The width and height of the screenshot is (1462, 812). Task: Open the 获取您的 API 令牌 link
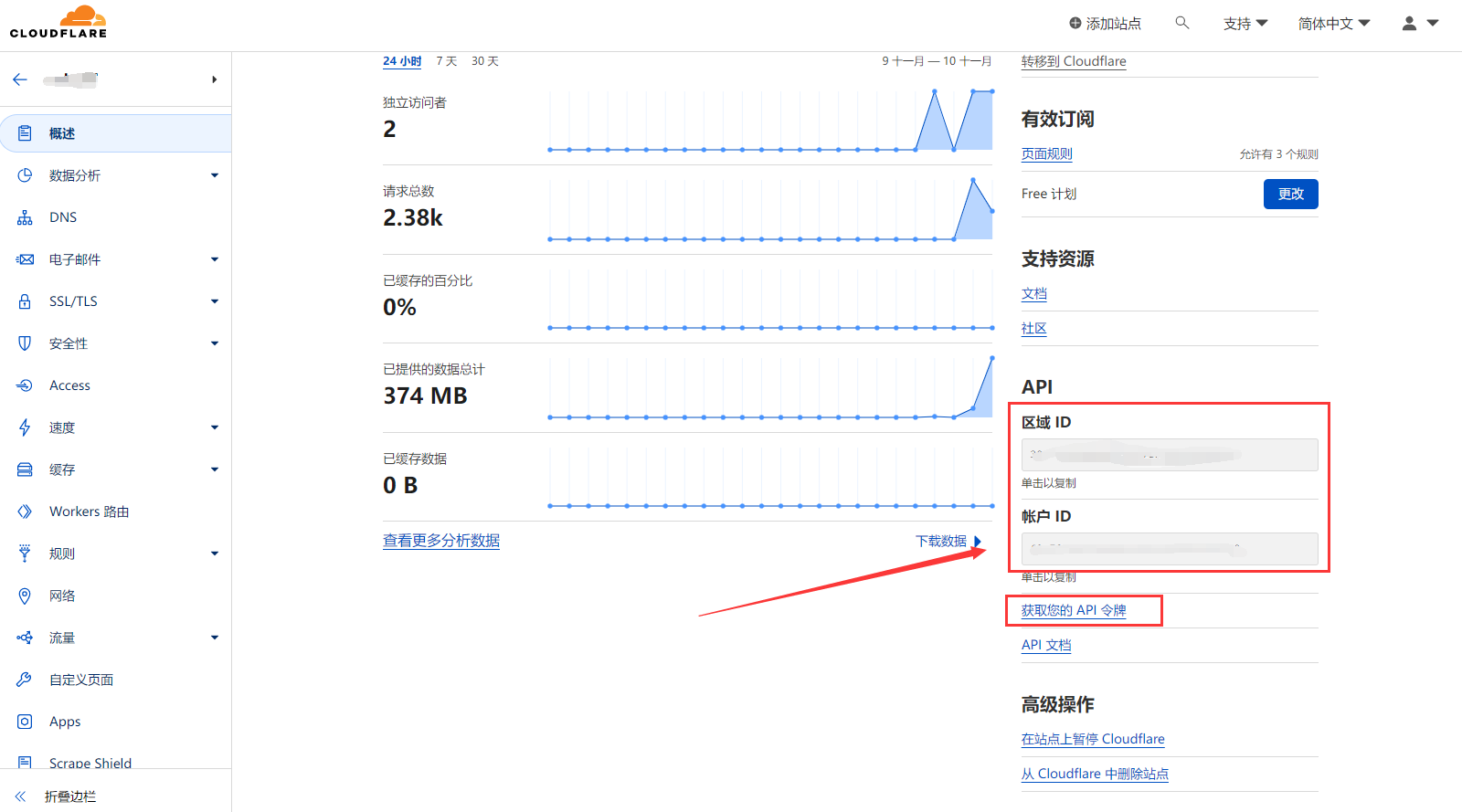pyautogui.click(x=1074, y=610)
